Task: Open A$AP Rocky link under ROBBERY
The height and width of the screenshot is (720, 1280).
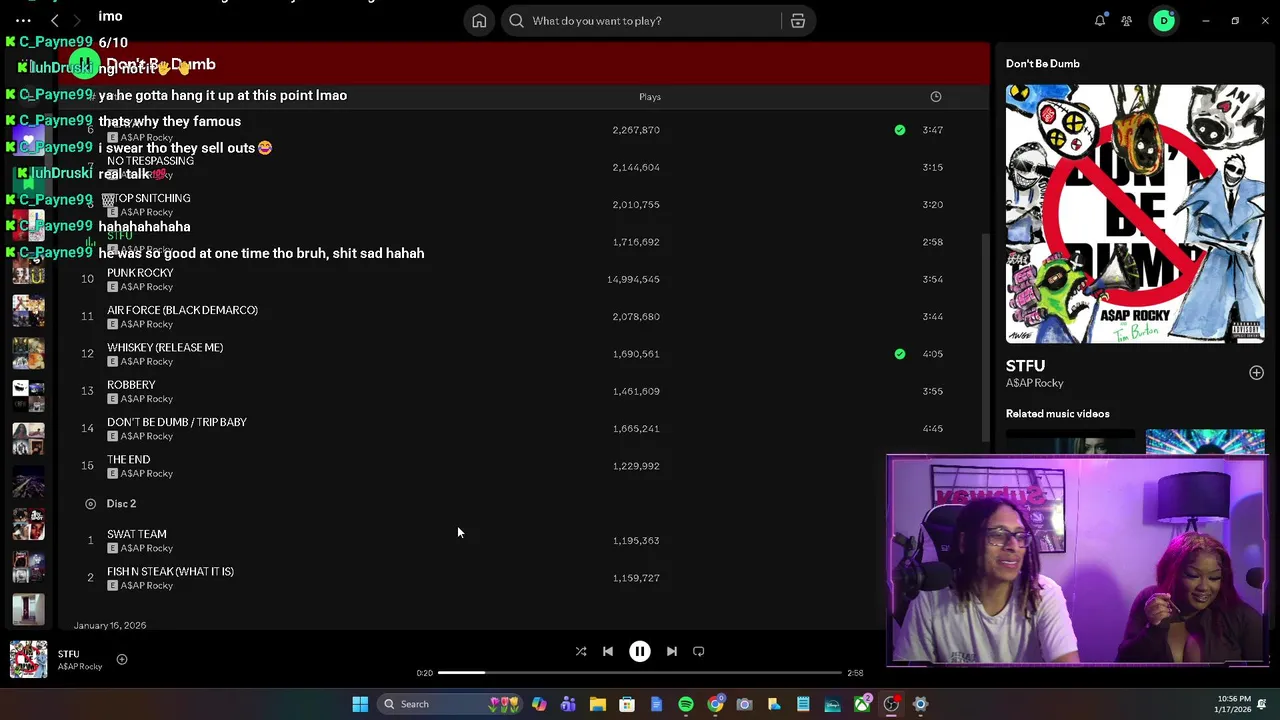Action: pos(146,399)
